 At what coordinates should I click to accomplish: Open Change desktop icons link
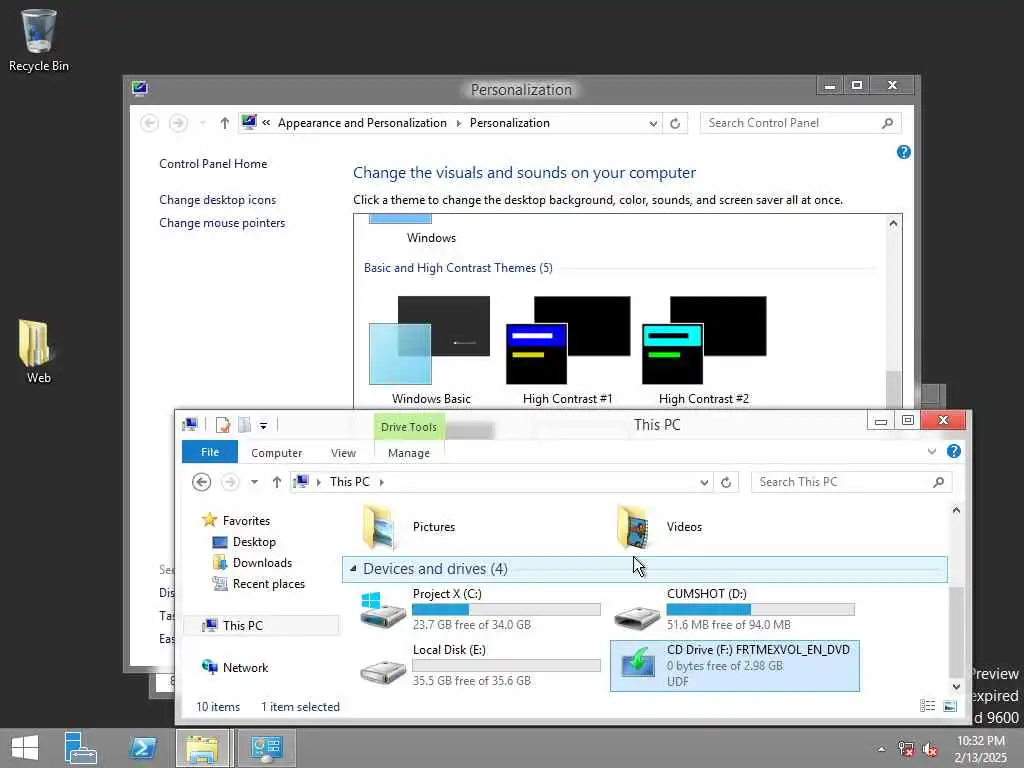[217, 200]
